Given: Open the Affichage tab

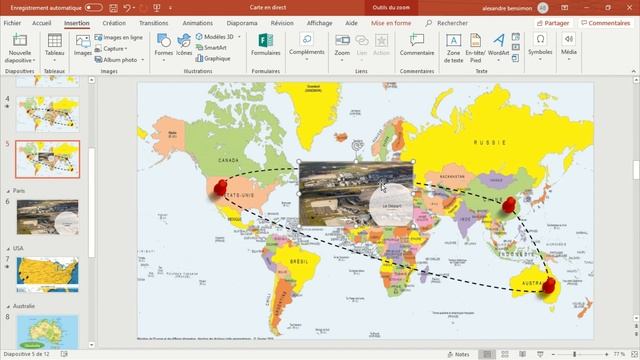Looking at the screenshot, I should tap(319, 23).
